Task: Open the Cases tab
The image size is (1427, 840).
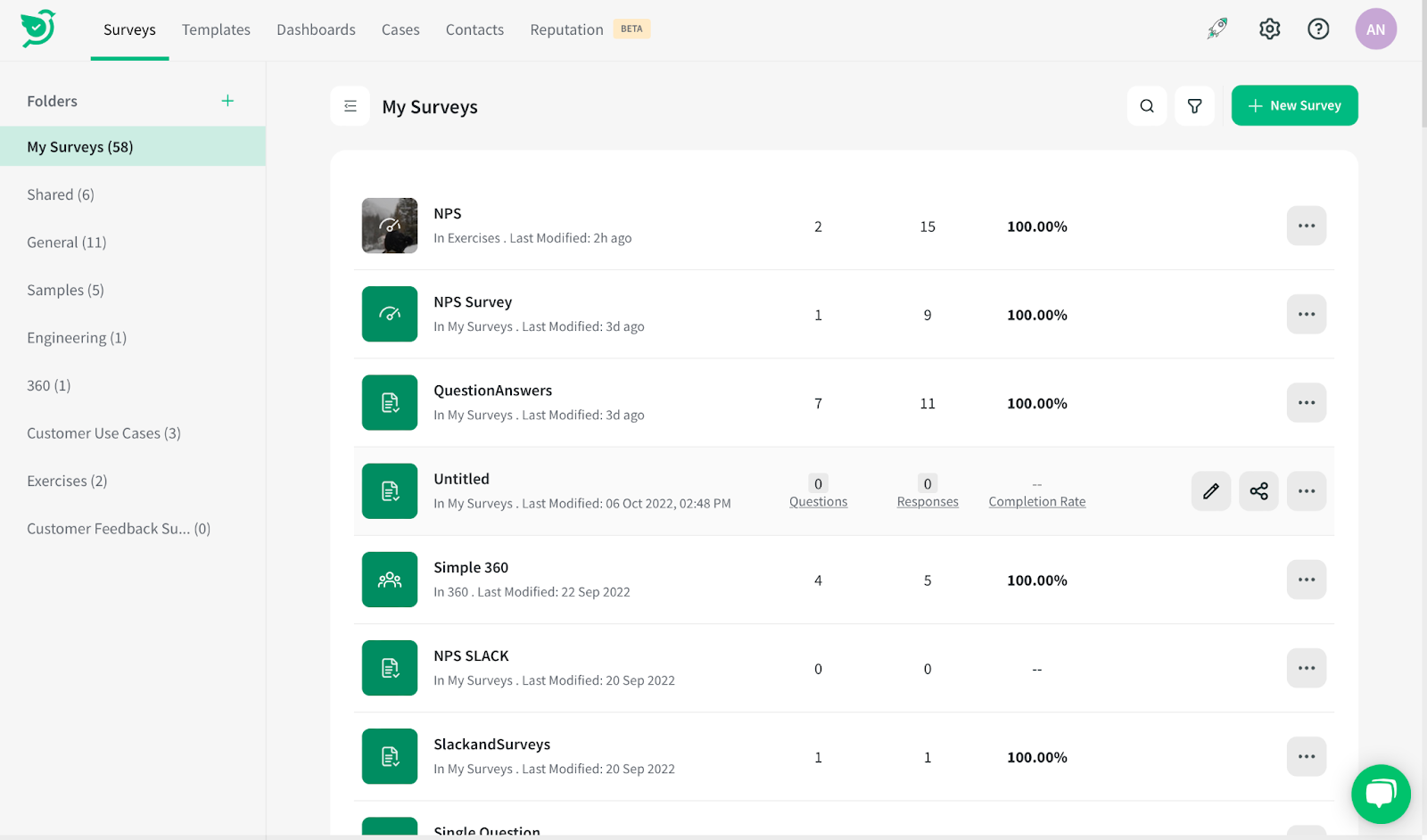Action: [400, 29]
